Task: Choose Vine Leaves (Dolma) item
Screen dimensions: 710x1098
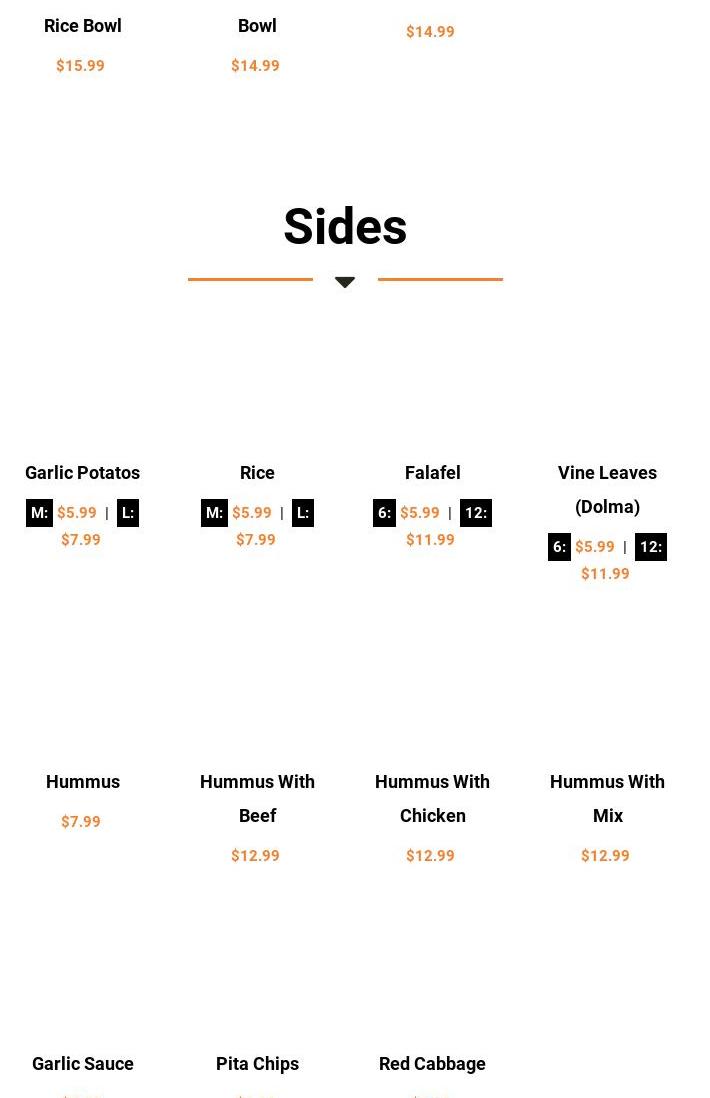Action: pos(607,489)
